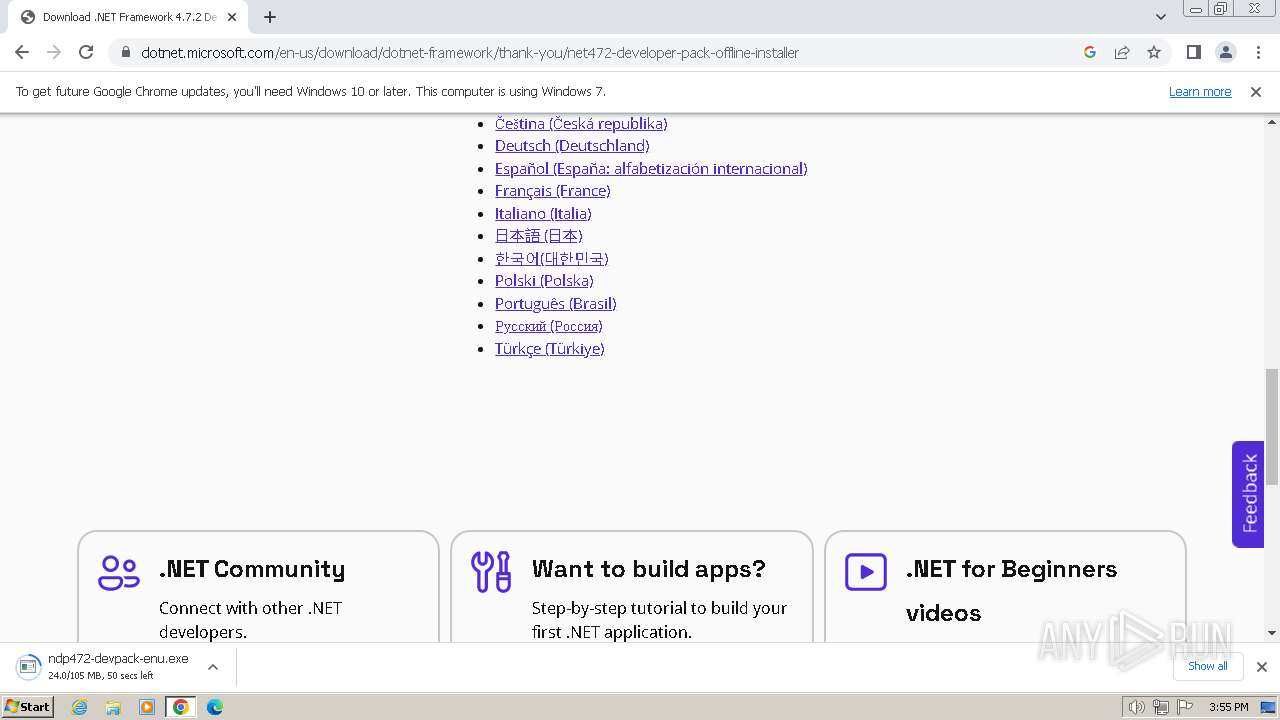
Task: Dismiss the Chrome update notification bar
Action: click(x=1256, y=92)
